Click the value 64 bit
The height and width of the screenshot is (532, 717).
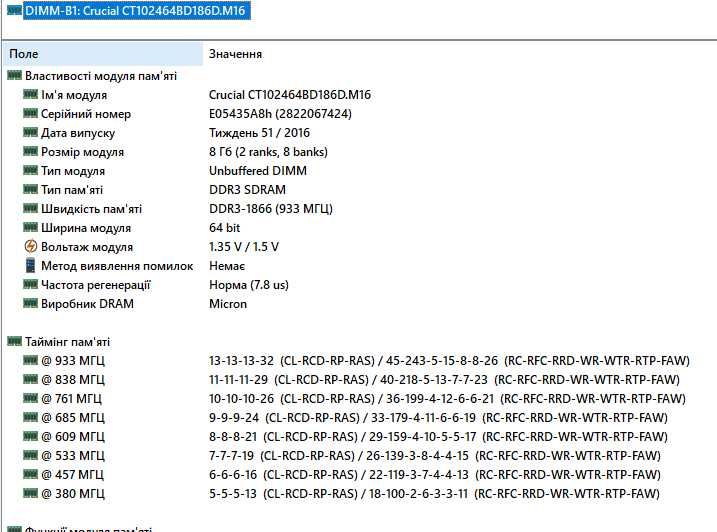[225, 228]
